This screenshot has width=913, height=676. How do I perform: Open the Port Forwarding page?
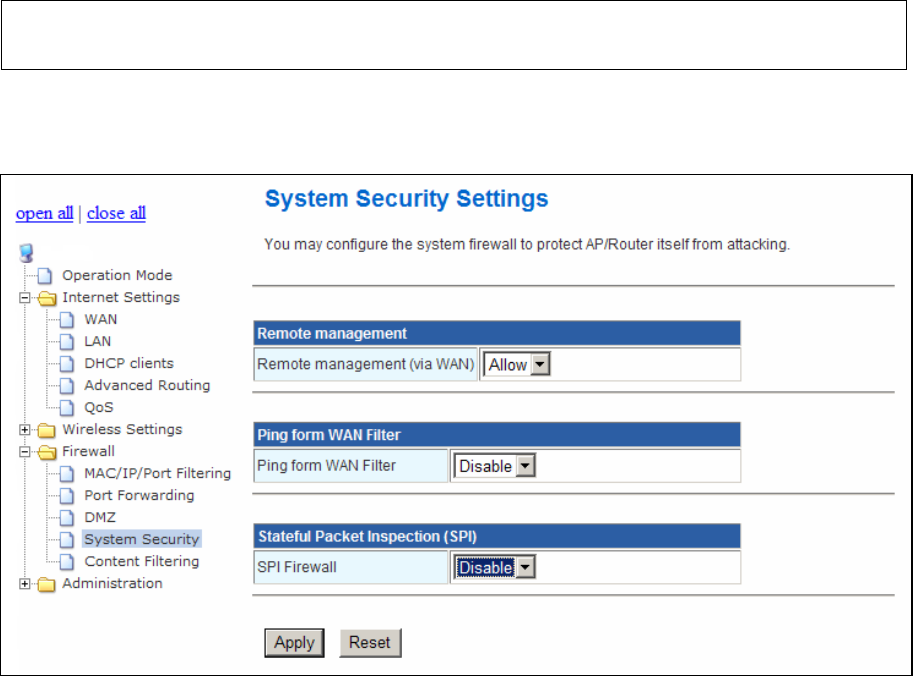[139, 496]
